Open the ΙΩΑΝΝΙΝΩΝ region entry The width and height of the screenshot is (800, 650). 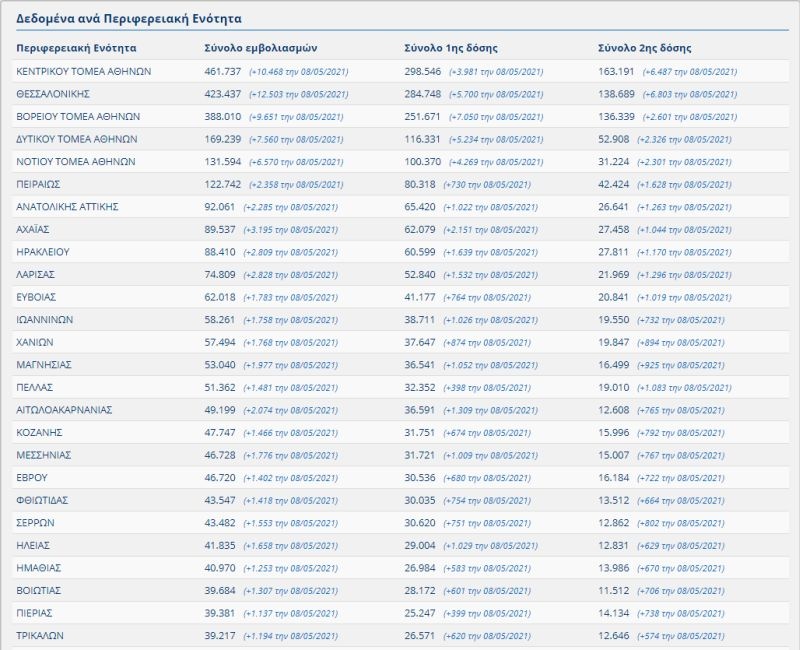pyautogui.click(x=45, y=319)
